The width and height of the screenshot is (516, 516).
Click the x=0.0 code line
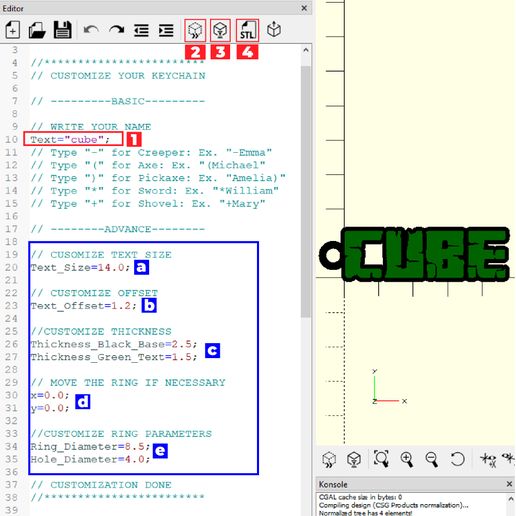coord(50,395)
